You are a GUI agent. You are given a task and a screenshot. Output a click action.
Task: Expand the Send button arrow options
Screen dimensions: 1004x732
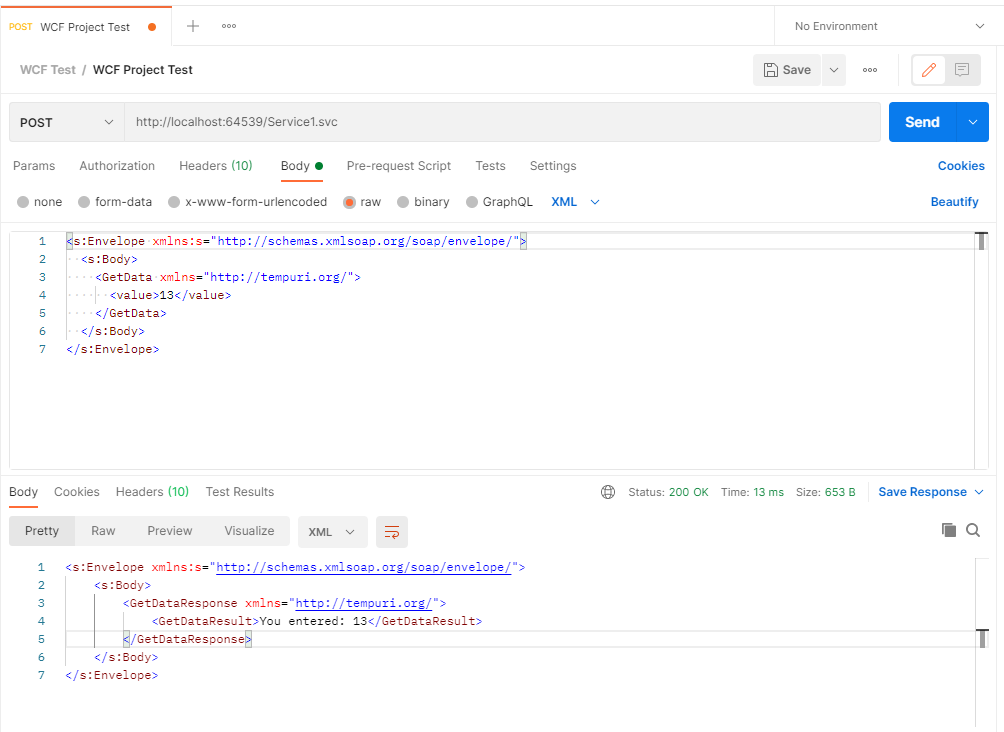pos(973,122)
